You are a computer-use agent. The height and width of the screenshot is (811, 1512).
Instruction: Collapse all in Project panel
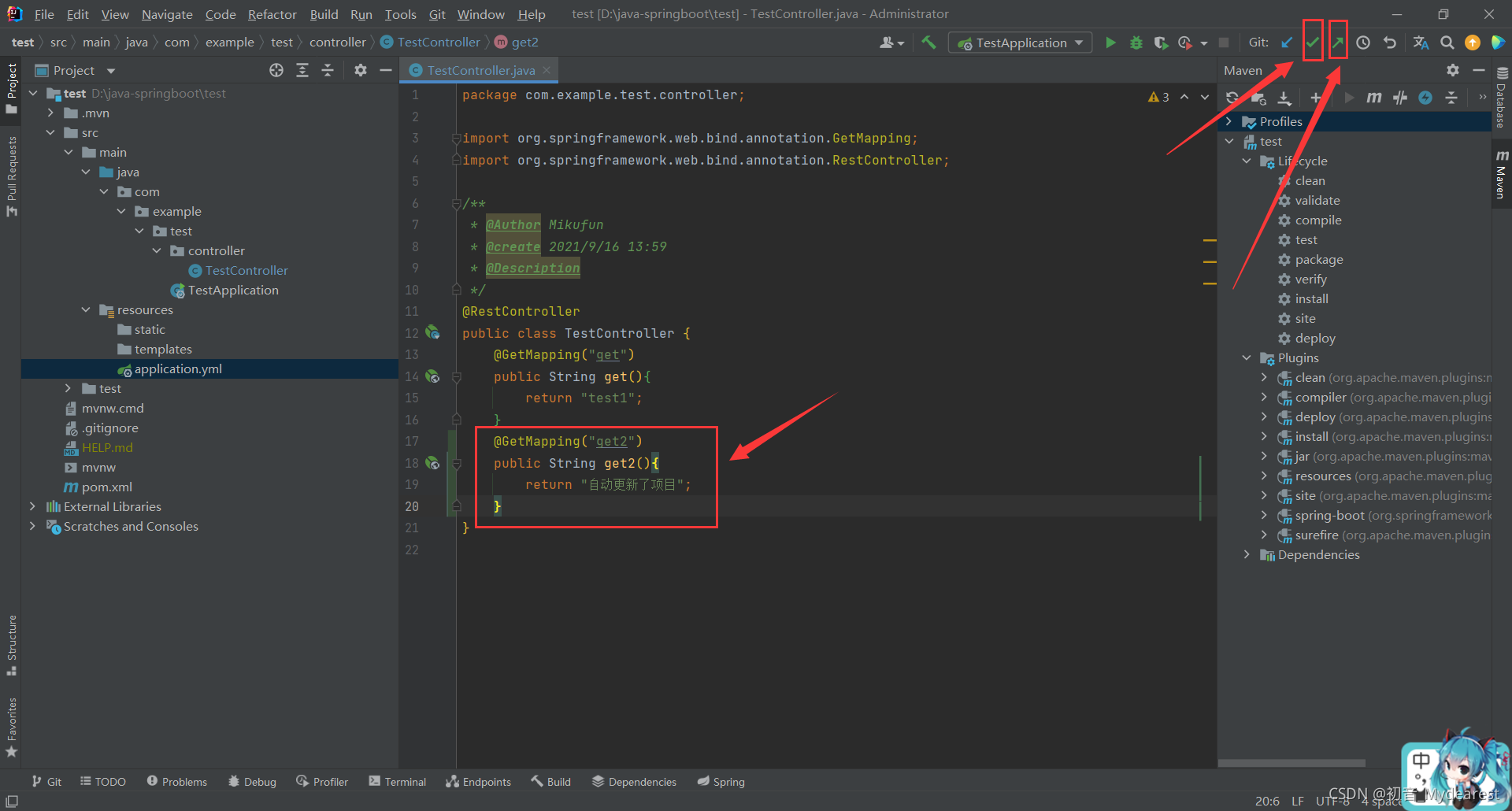(x=328, y=70)
